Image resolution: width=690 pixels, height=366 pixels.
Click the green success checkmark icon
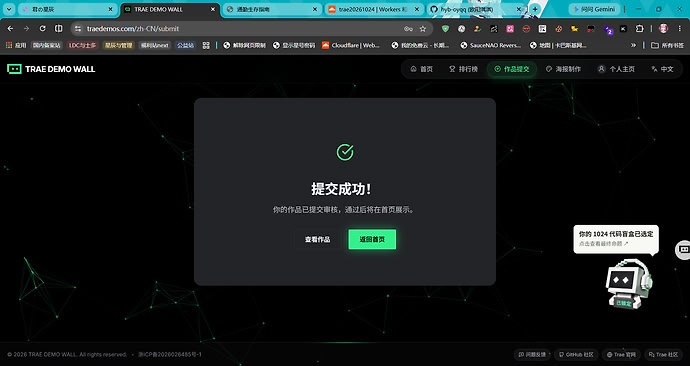(x=345, y=152)
